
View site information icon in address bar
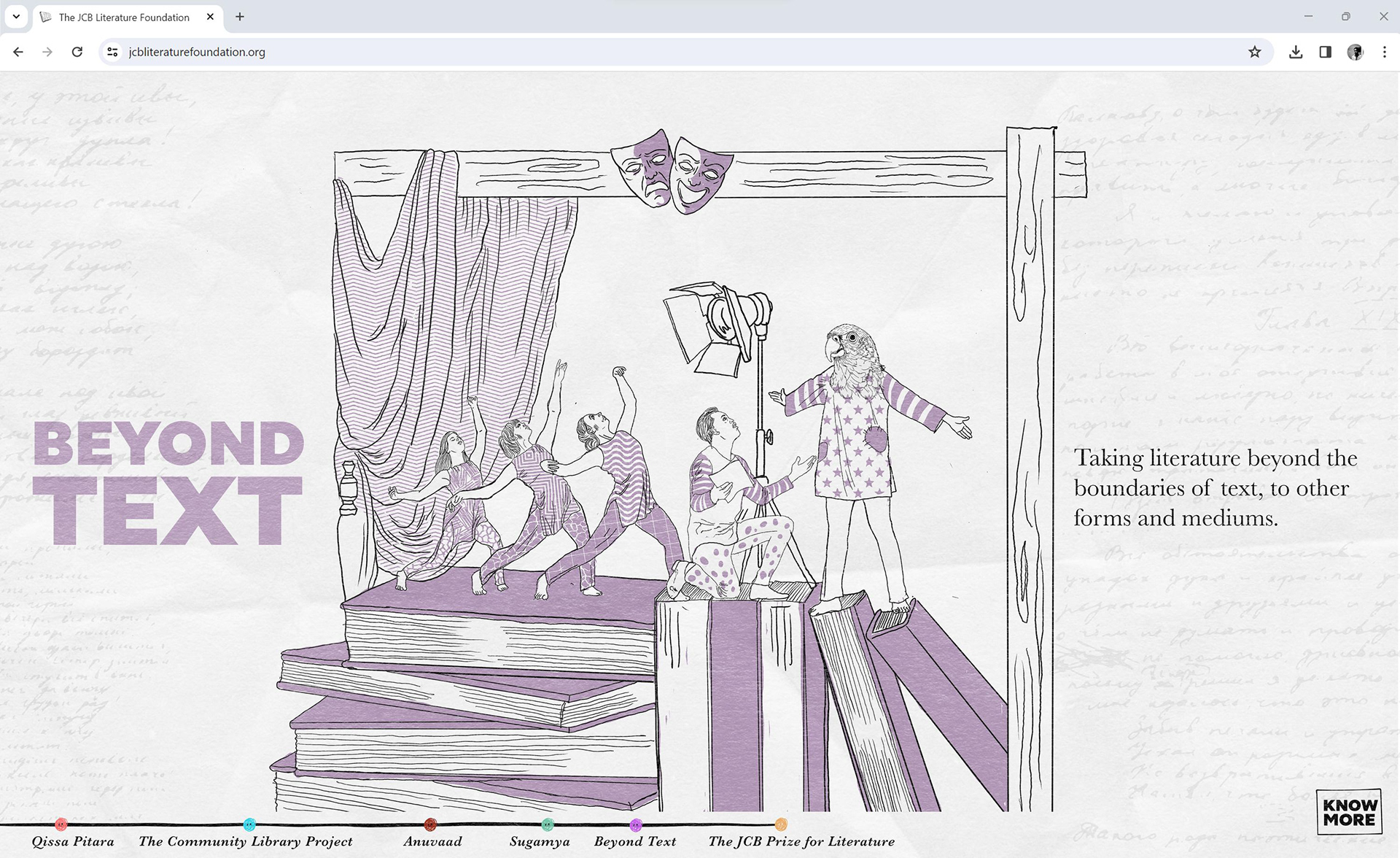[112, 52]
